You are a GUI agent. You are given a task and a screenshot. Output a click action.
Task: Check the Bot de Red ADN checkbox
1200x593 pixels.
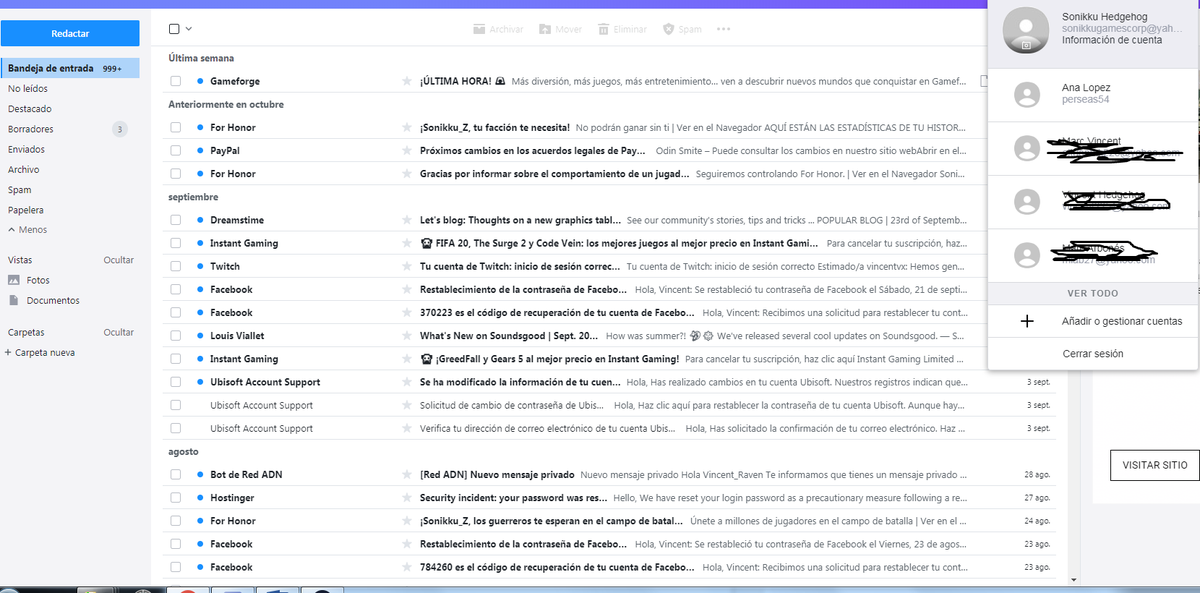(176, 475)
